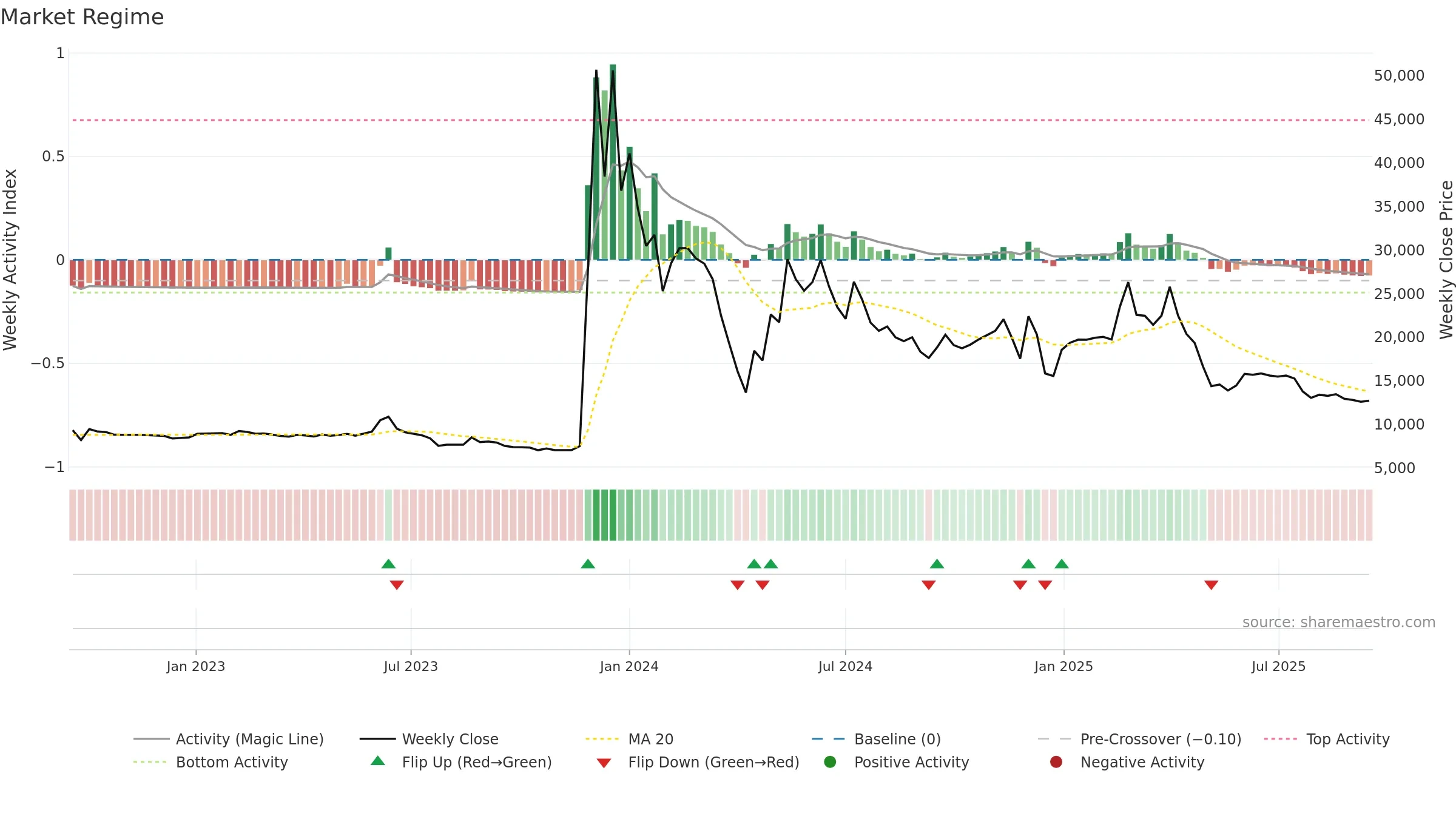Click the 5,000 price axis label

pos(1395,468)
